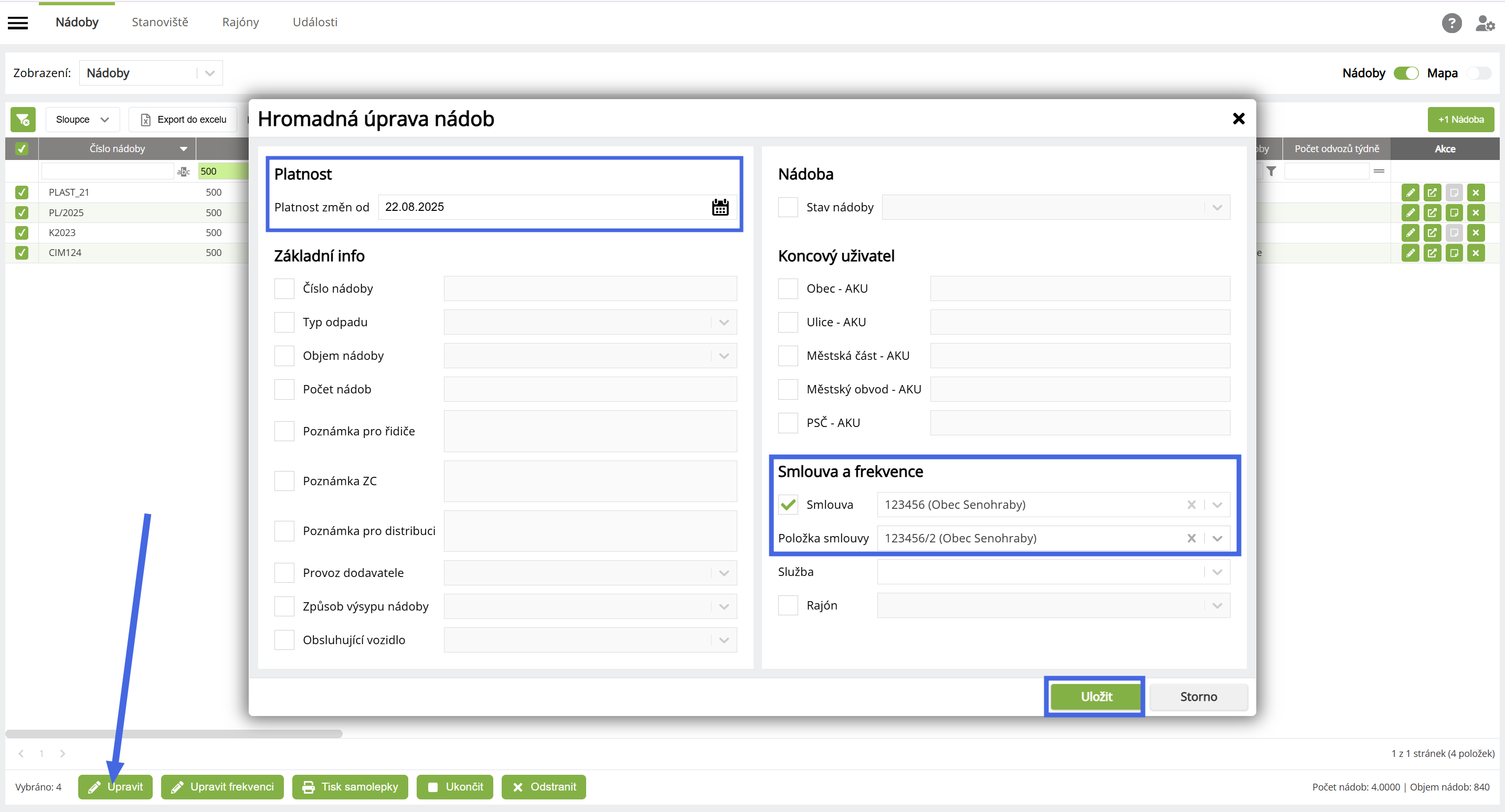Click the green clear filter icon
1505x812 pixels.
[23, 120]
